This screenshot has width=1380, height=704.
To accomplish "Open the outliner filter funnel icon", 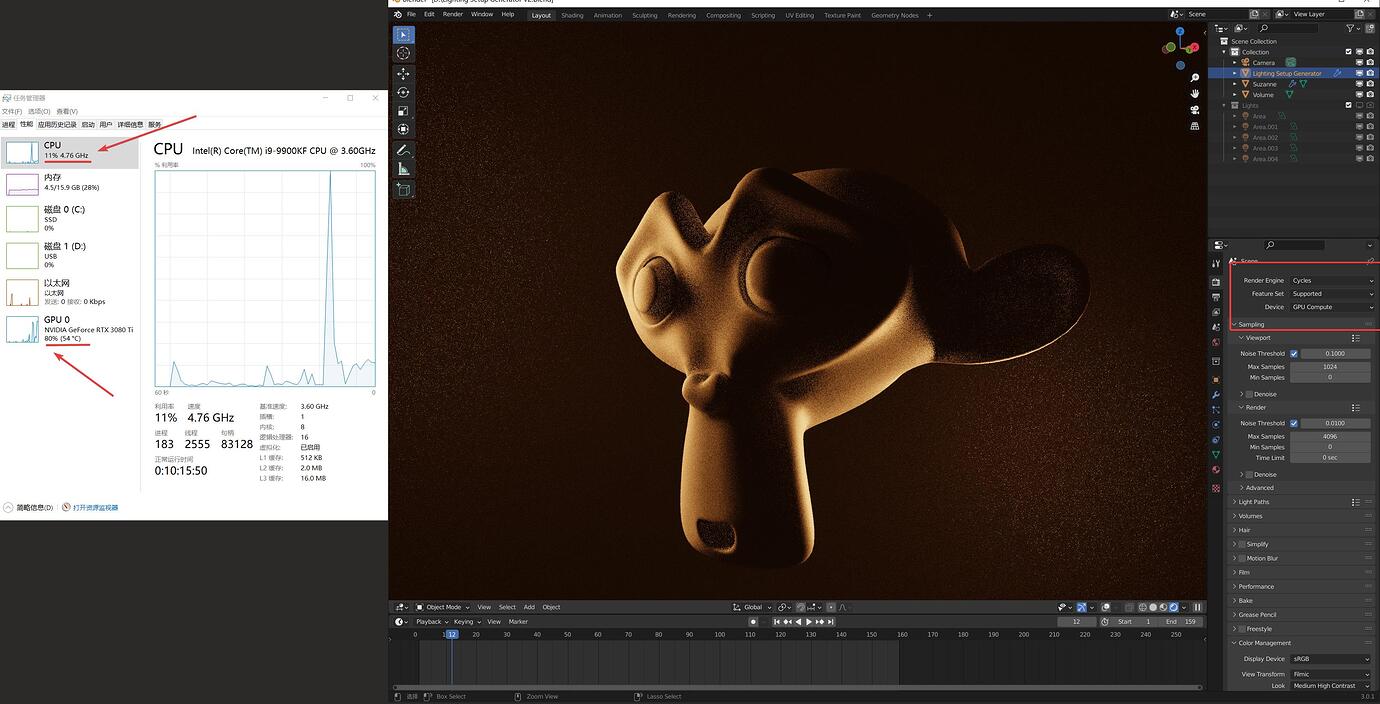I will click(x=1349, y=27).
